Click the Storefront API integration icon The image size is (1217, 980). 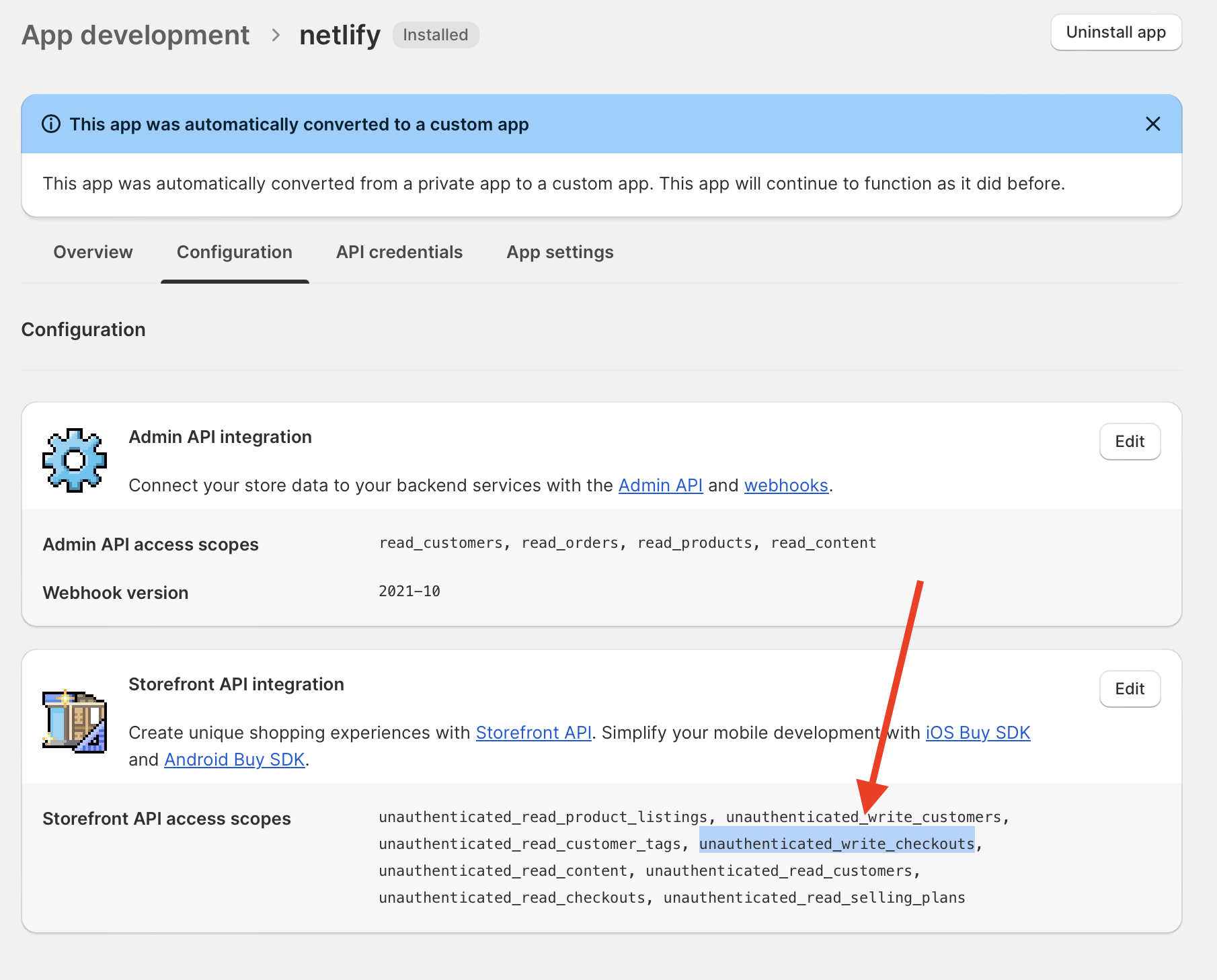pos(75,721)
